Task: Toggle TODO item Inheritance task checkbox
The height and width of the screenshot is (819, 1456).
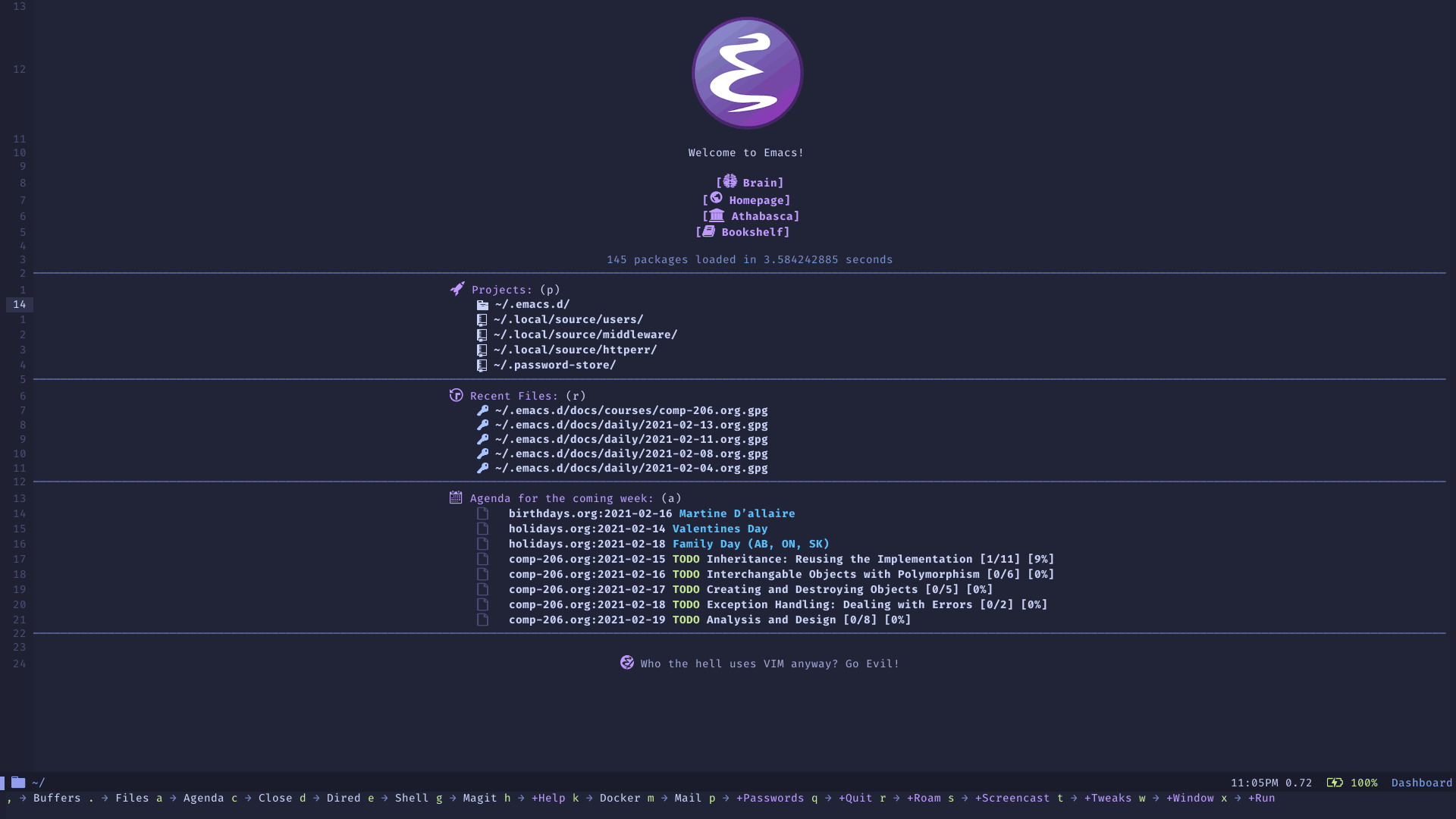Action: tap(482, 559)
